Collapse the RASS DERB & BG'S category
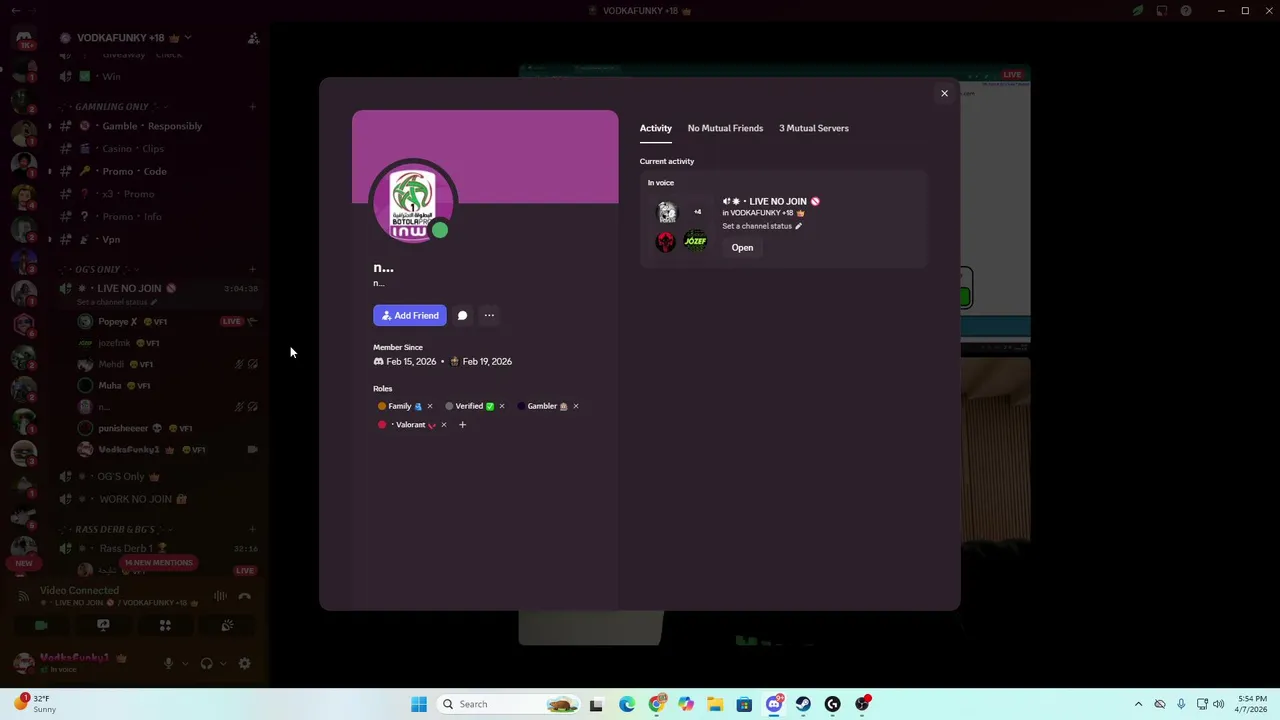 (x=114, y=529)
